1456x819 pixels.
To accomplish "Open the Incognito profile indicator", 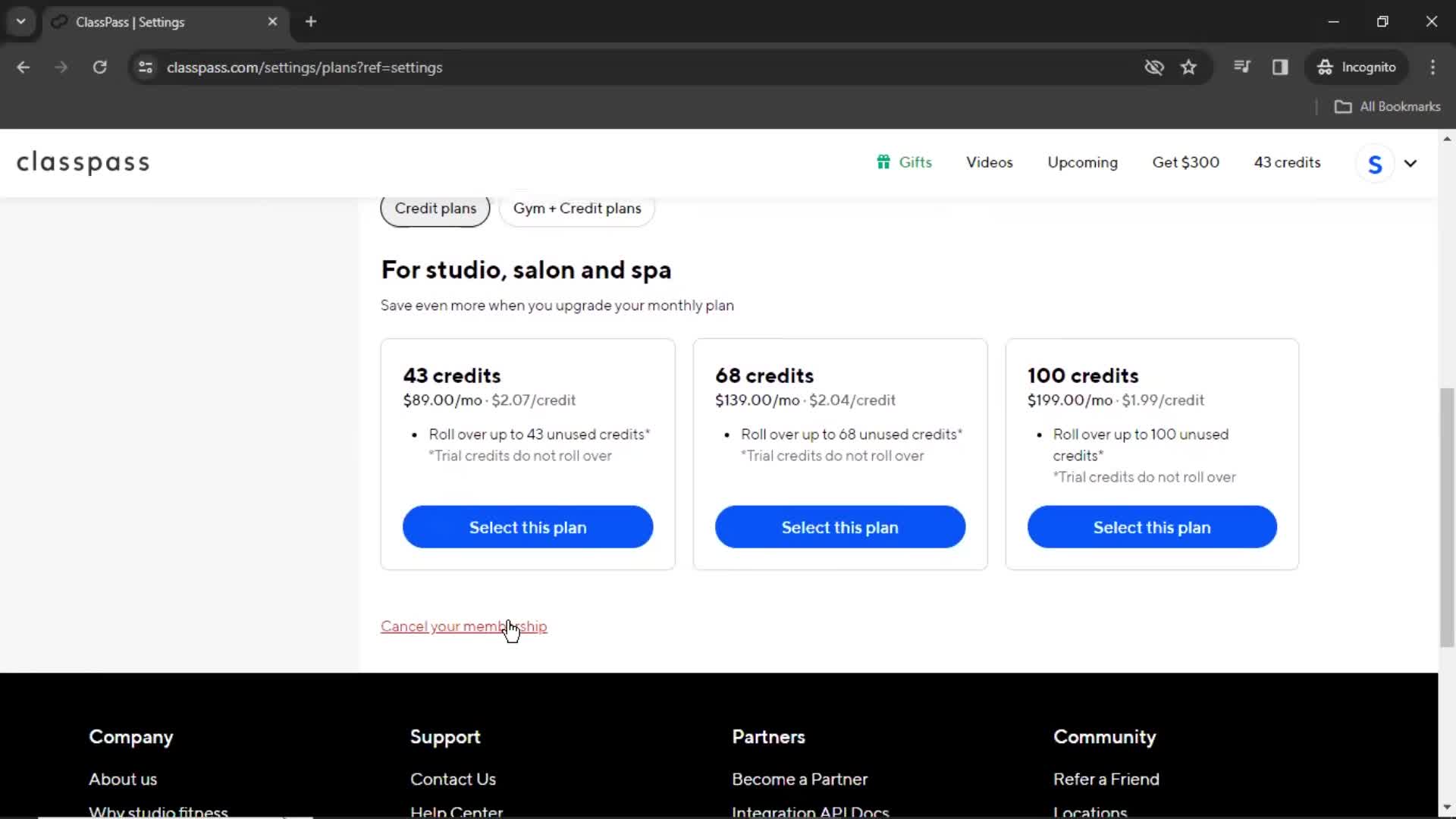I will (x=1357, y=67).
